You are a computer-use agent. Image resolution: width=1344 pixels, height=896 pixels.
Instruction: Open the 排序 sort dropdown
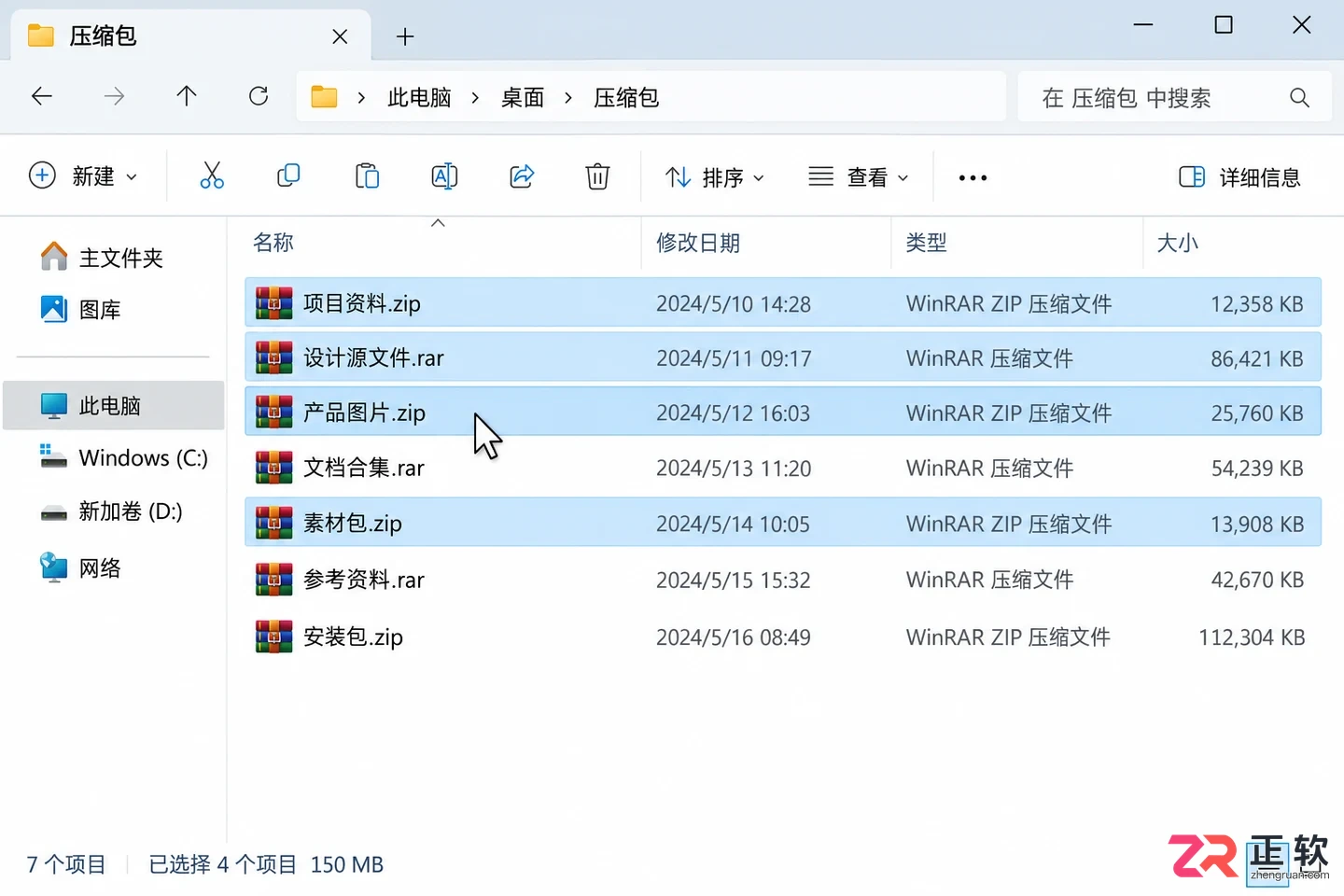[x=715, y=176]
